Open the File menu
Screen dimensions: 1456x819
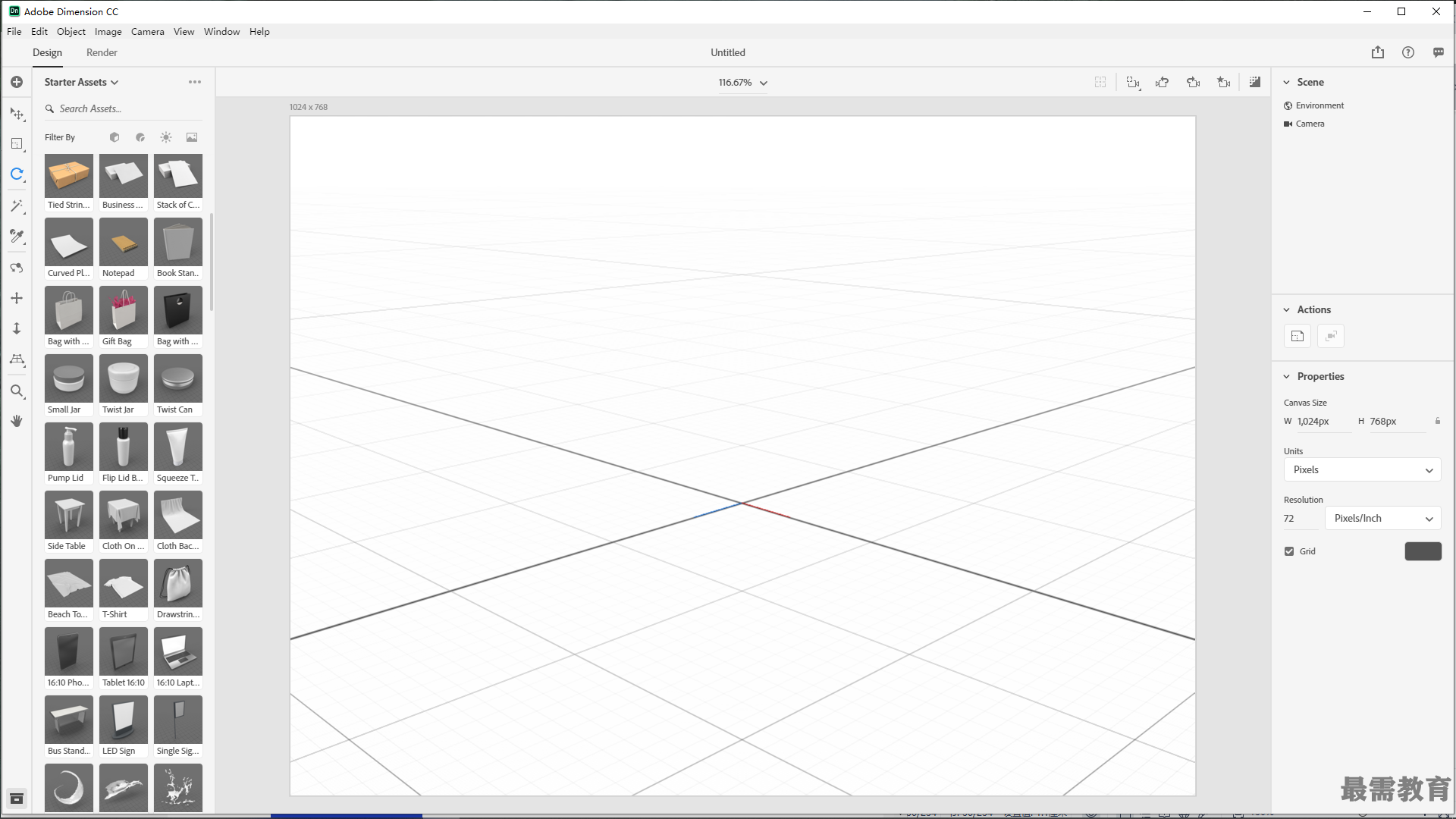tap(14, 31)
